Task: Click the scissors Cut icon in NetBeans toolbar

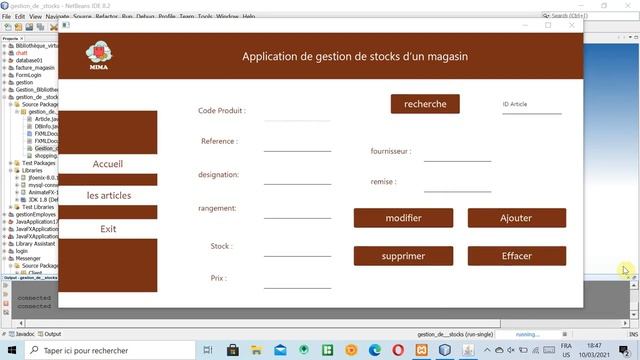Action: [53, 27]
